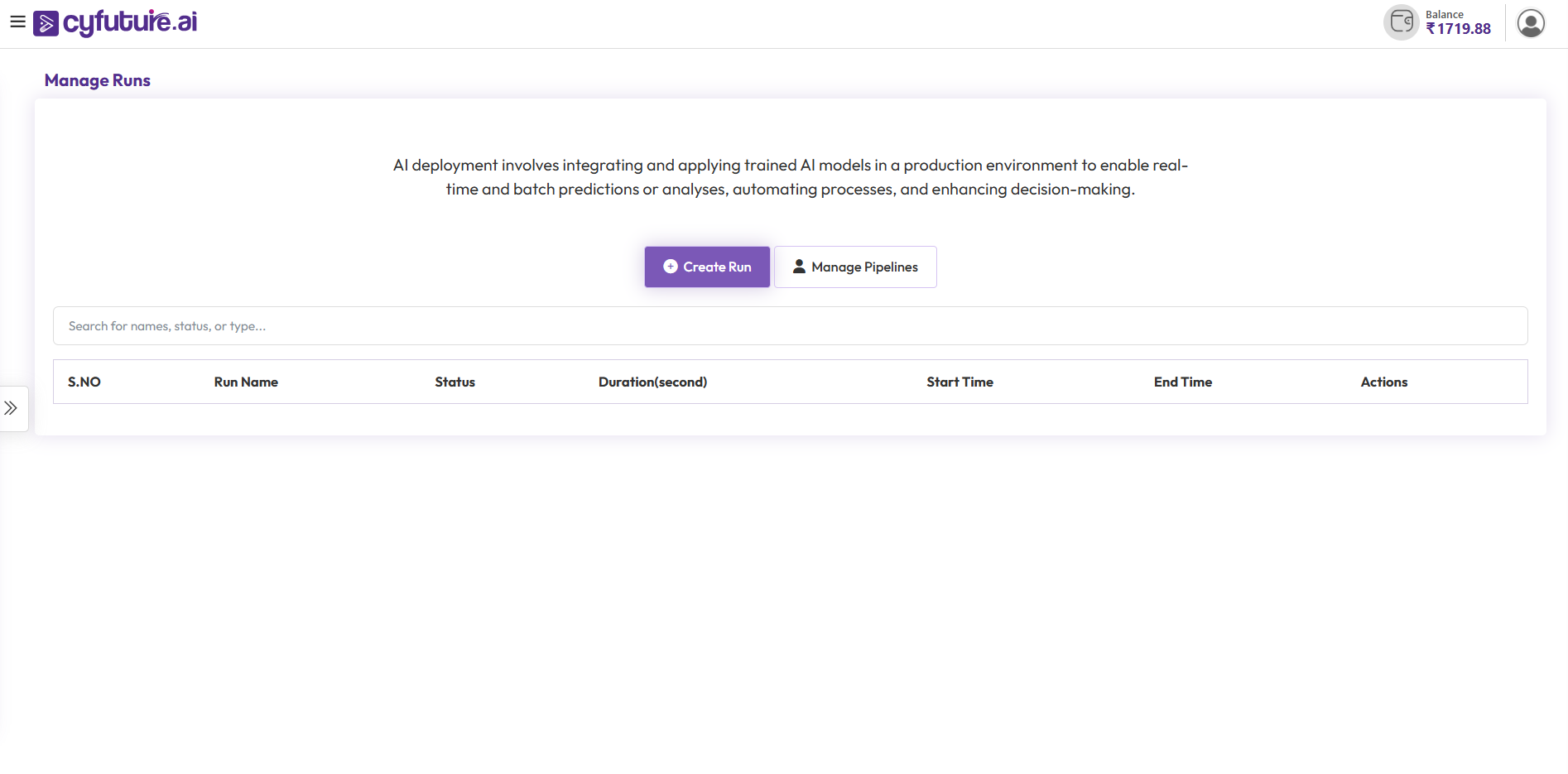Open the hamburger navigation menu

pyautogui.click(x=17, y=22)
